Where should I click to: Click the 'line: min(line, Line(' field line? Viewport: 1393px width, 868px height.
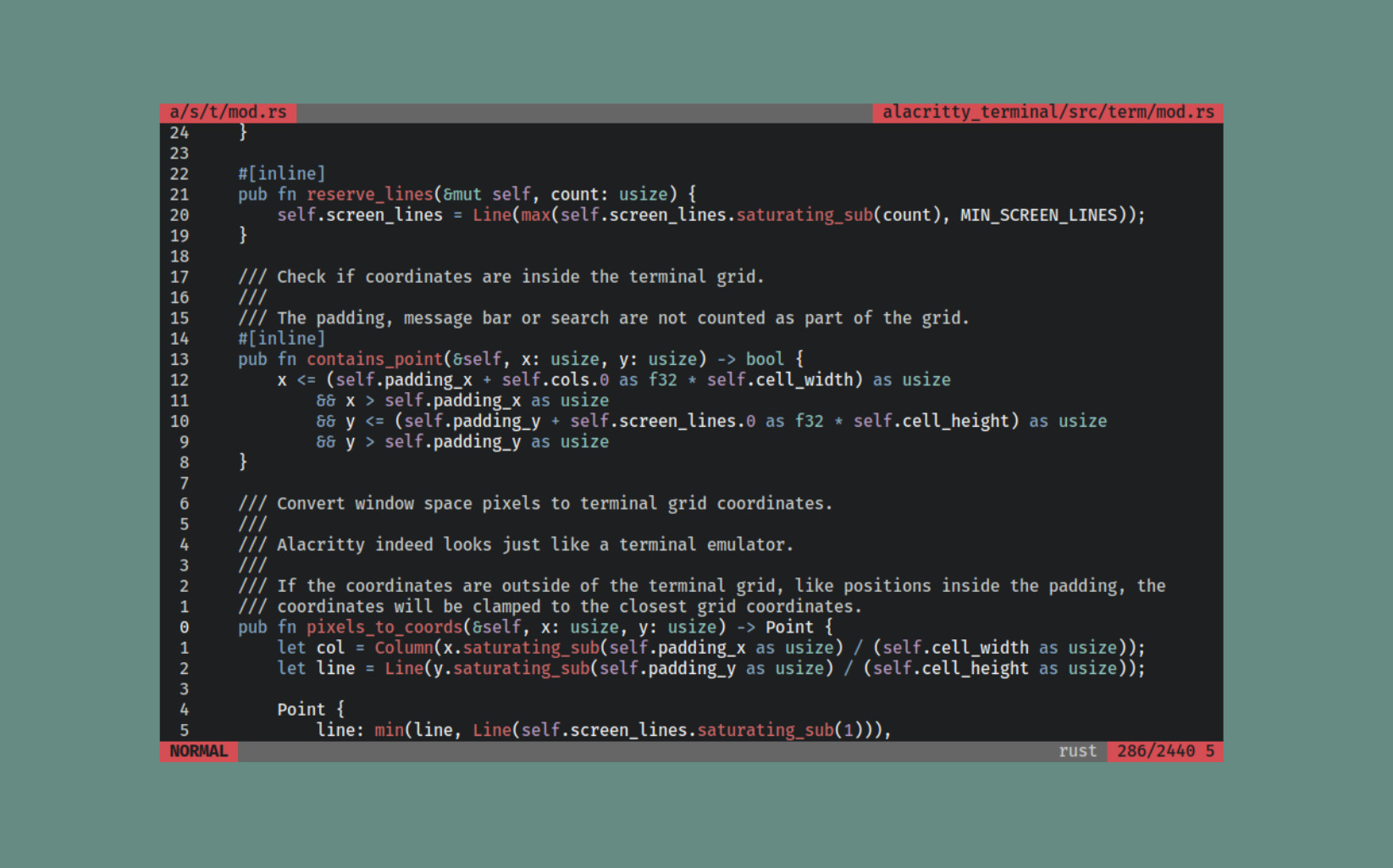coord(604,730)
